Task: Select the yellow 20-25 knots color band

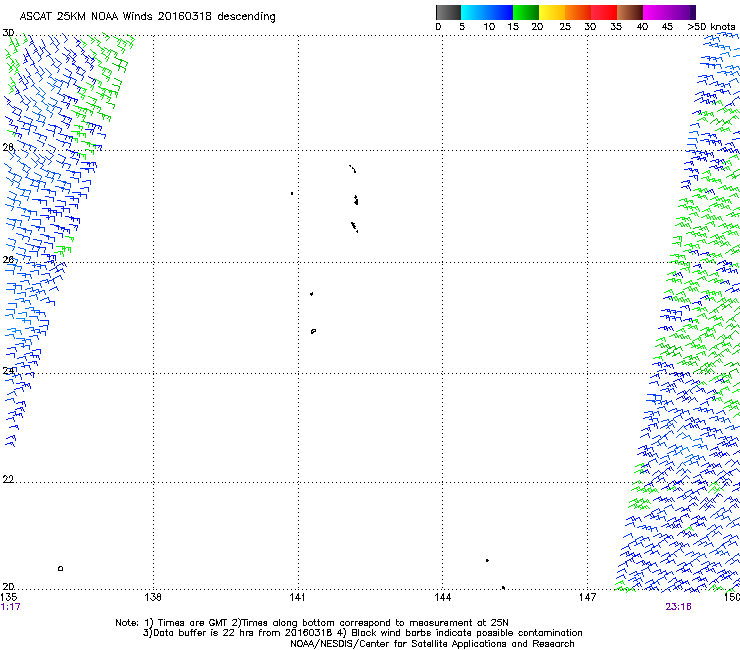Action: pos(552,12)
